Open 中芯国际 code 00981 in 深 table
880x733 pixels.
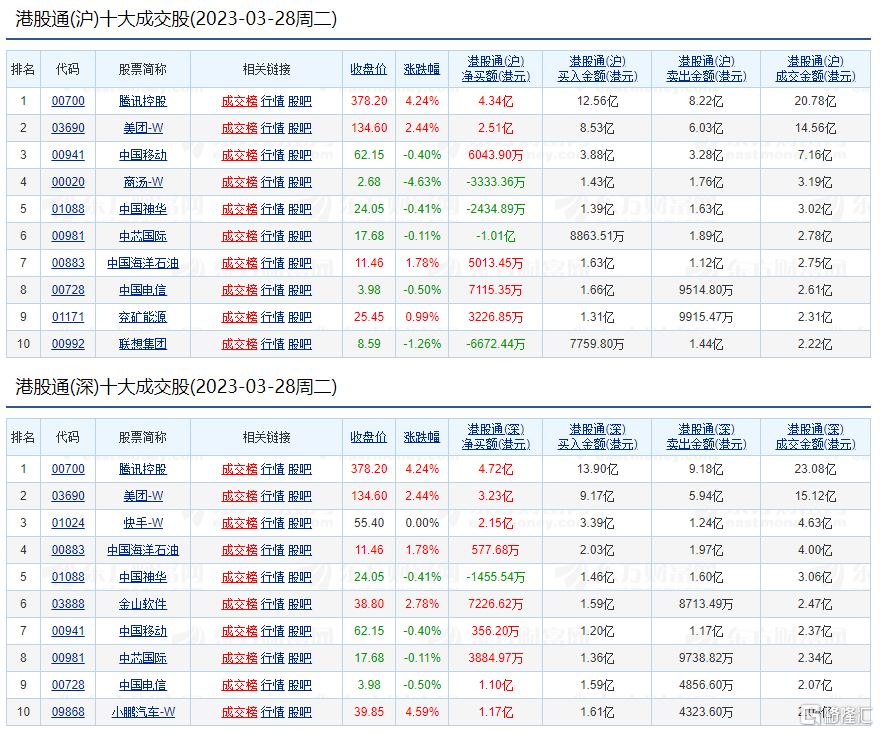pos(68,658)
